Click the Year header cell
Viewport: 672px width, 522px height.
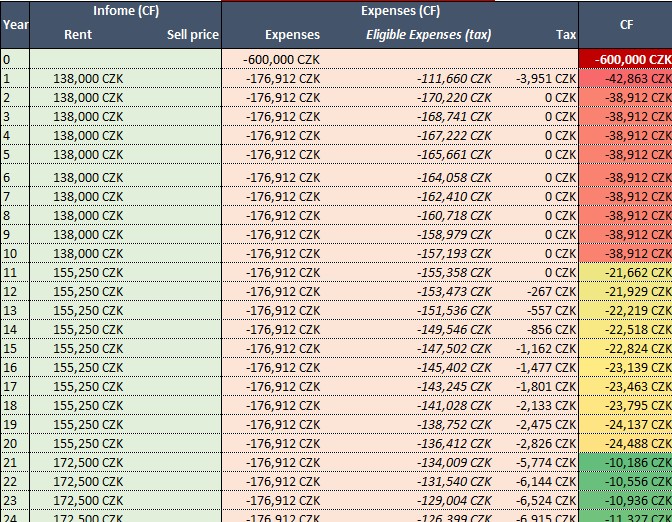14,23
